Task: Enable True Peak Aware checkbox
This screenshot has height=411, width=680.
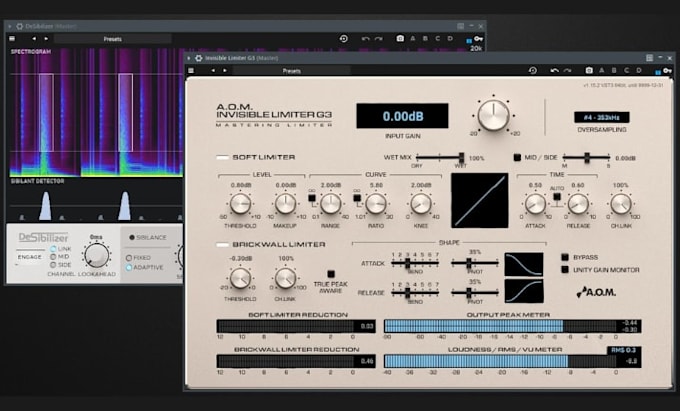Action: (331, 274)
